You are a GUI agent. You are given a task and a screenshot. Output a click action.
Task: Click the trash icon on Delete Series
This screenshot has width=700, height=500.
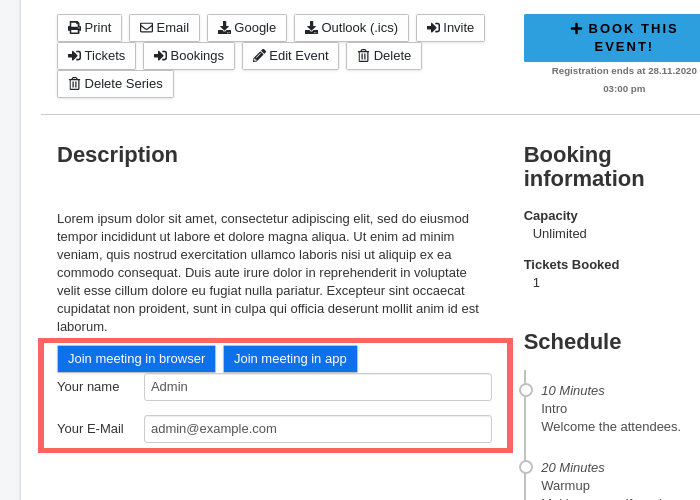point(74,84)
